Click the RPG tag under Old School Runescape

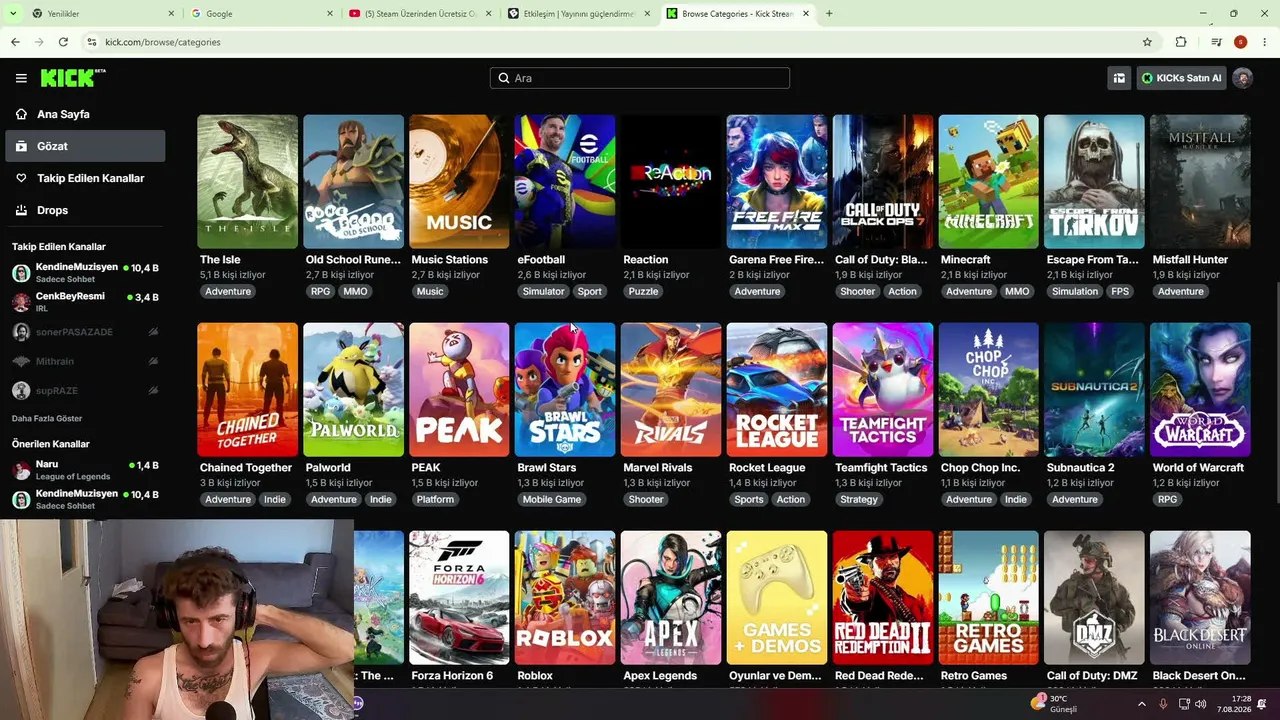tap(320, 292)
